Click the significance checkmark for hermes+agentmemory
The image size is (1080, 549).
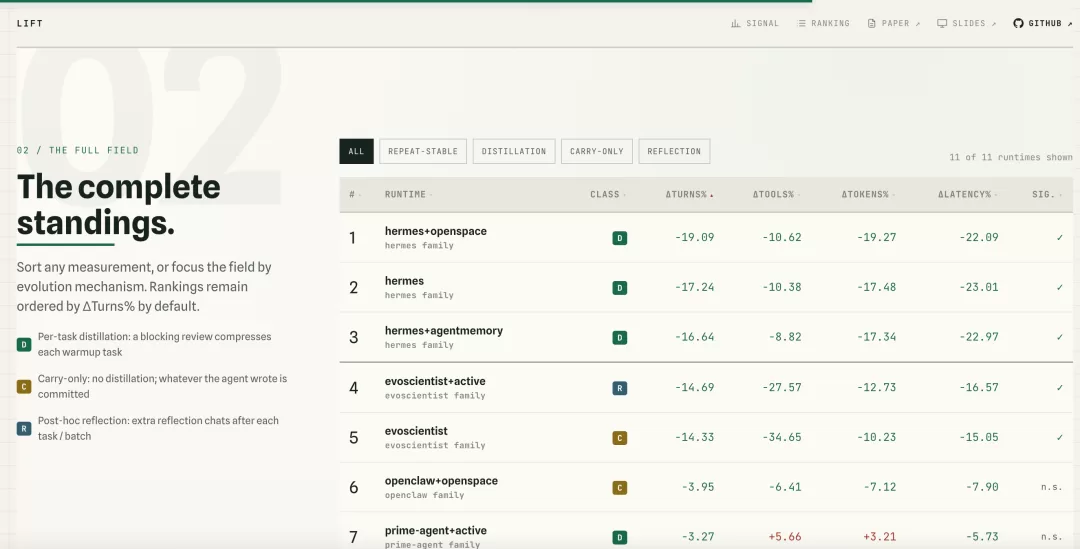coord(1059,337)
